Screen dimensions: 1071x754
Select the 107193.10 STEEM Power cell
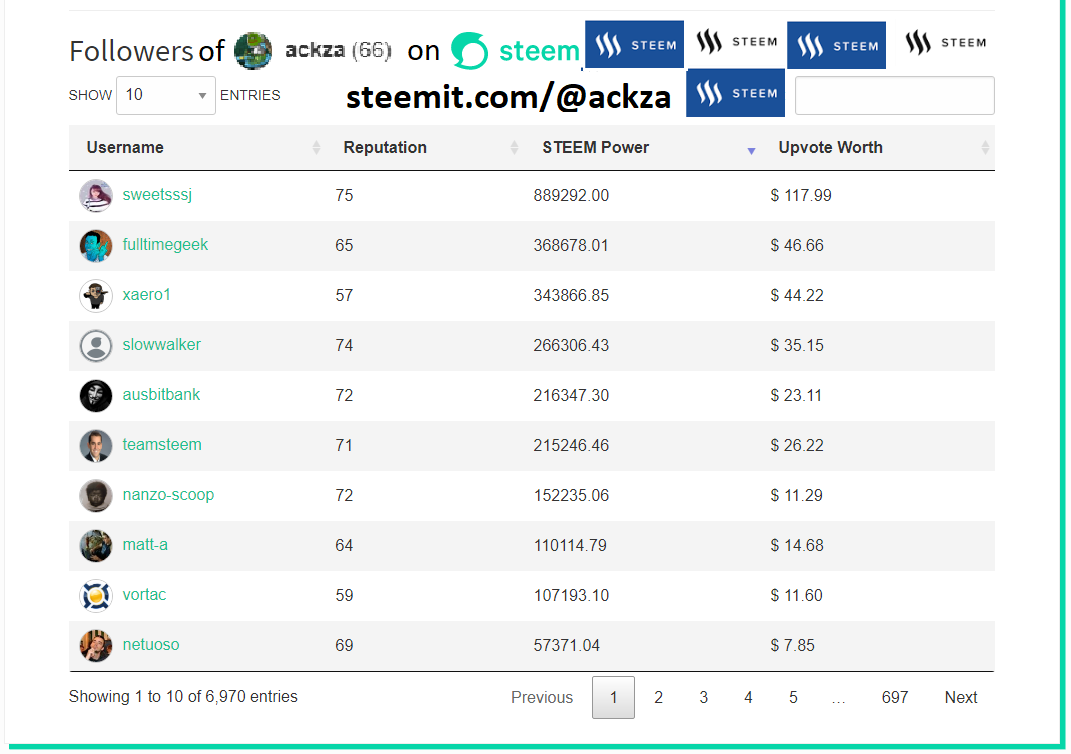[x=571, y=596]
